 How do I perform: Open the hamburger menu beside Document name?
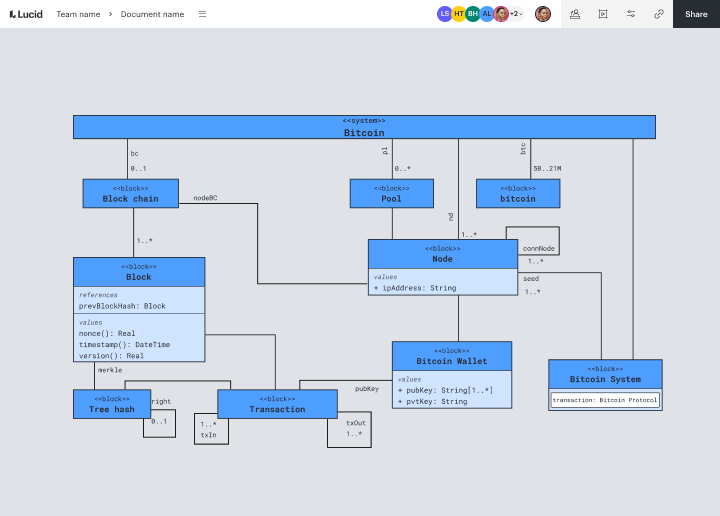click(x=202, y=14)
